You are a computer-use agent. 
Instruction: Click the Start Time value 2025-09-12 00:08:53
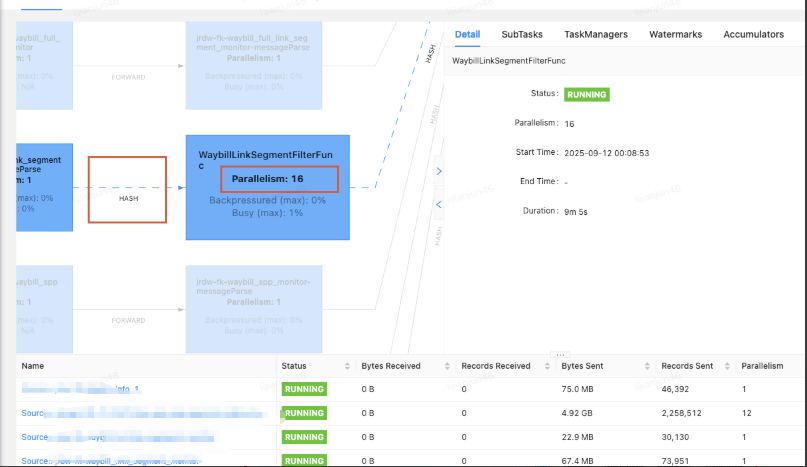(606, 153)
